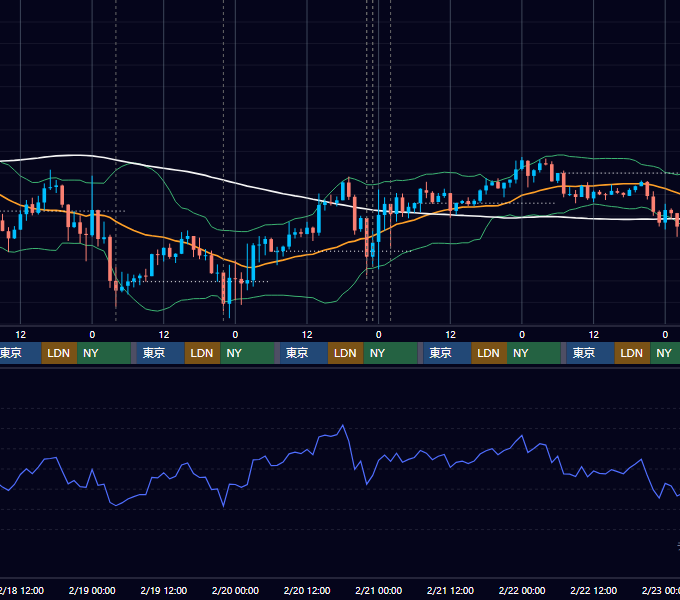Screen dimensions: 680x600
Task: Select the 東京 session block for 2/19
Action: (x=160, y=353)
